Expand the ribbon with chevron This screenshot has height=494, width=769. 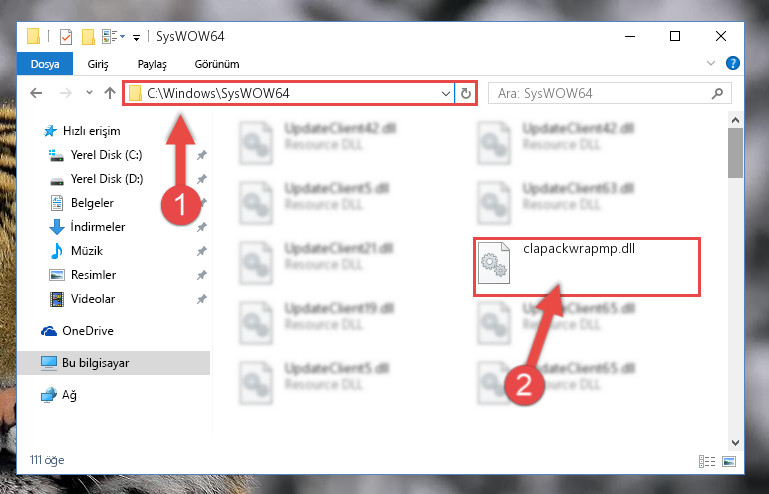pyautogui.click(x=711, y=63)
